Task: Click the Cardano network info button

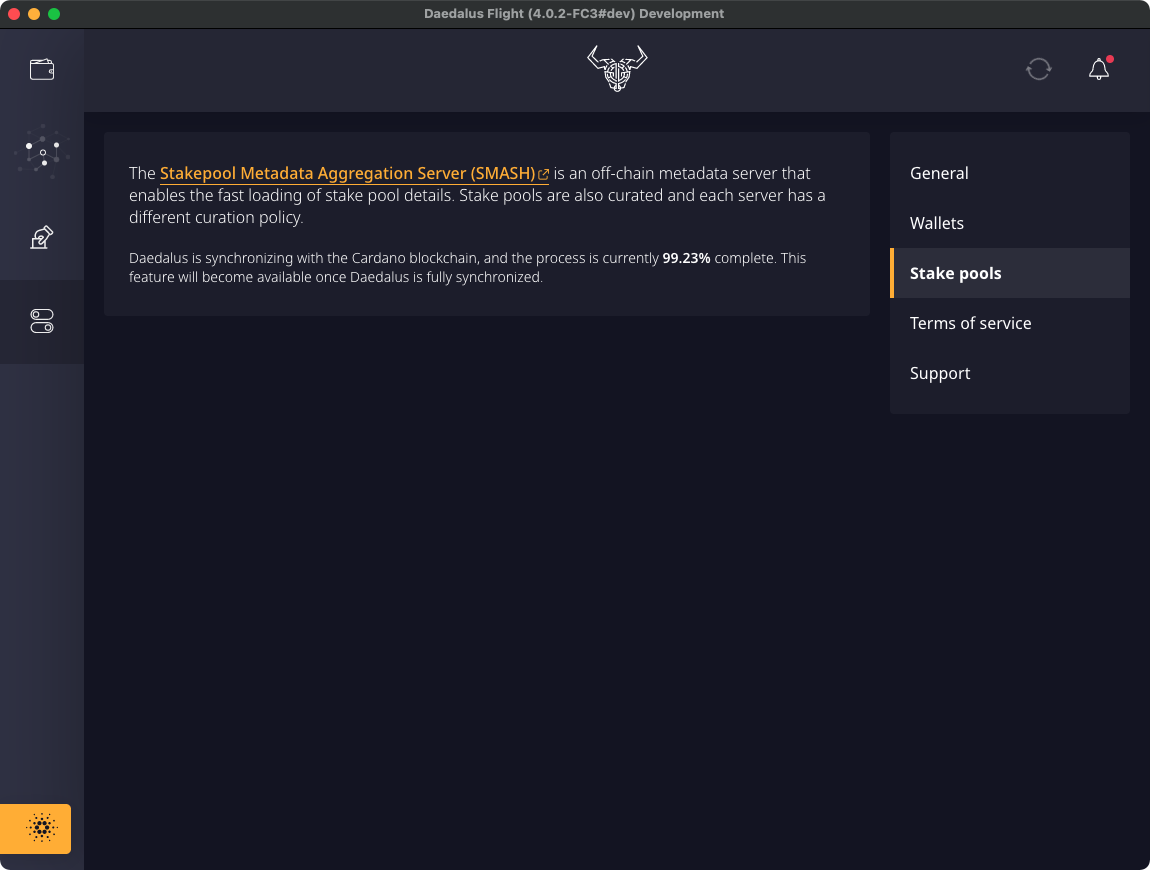Action: click(35, 829)
